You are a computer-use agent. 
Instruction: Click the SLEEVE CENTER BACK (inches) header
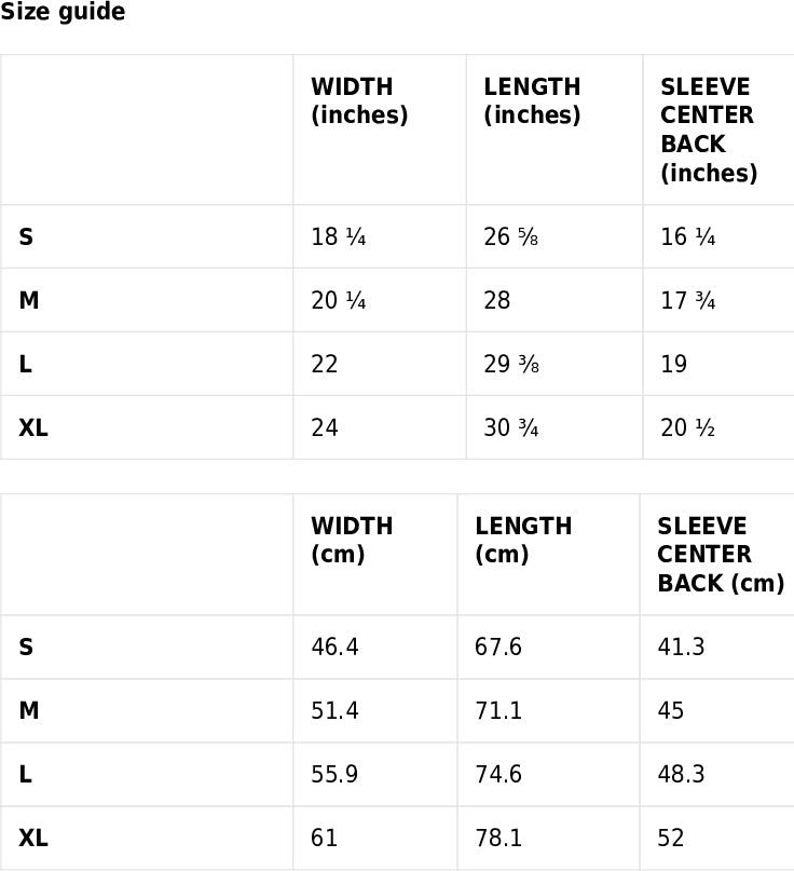[709, 130]
